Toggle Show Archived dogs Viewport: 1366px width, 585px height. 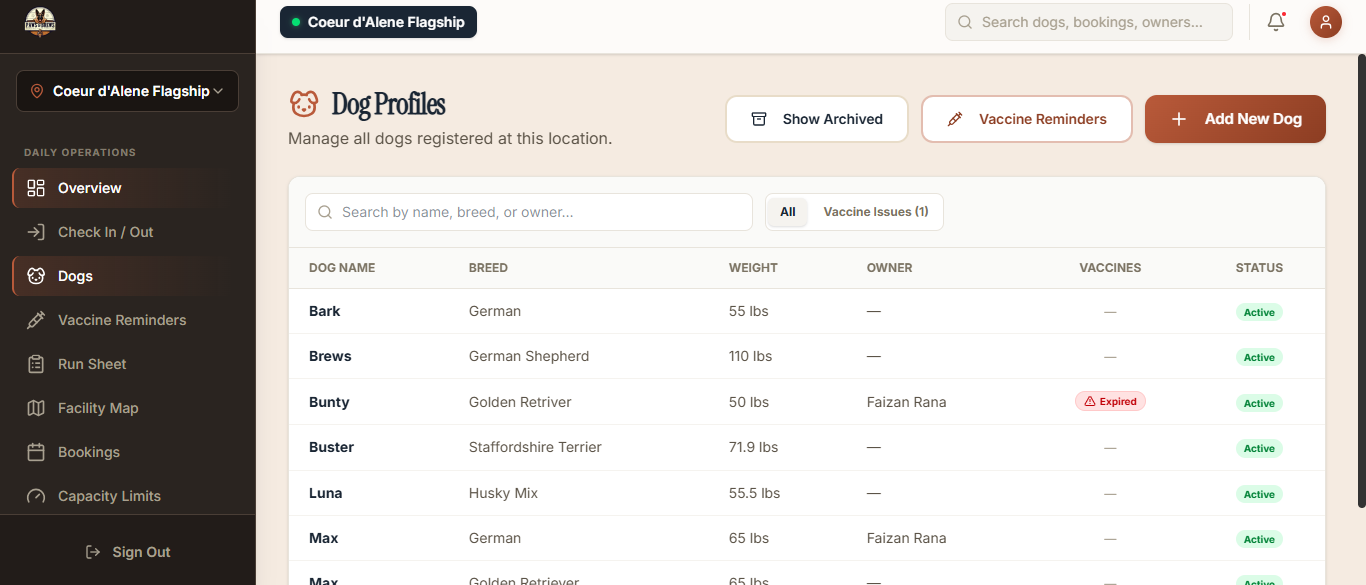816,118
